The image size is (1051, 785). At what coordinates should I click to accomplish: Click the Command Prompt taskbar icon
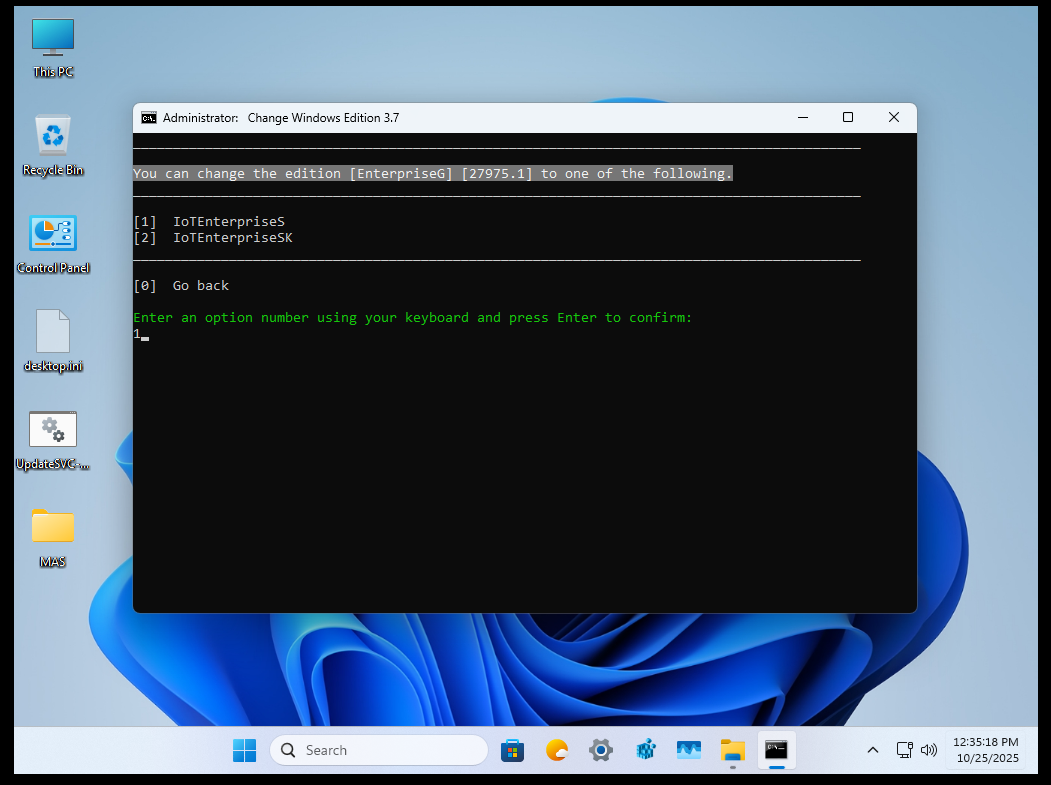pos(776,750)
